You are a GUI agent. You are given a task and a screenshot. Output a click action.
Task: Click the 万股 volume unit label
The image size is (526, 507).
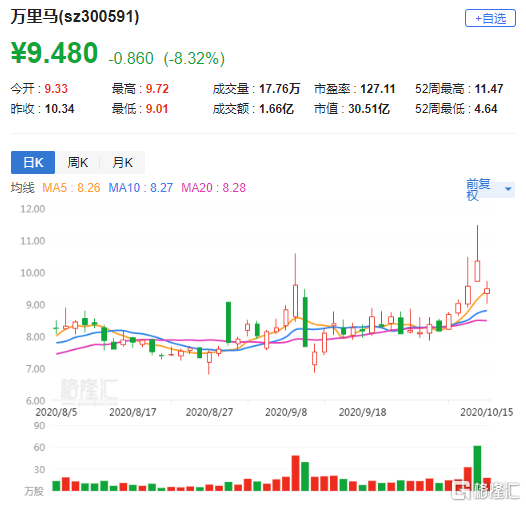coord(34,492)
